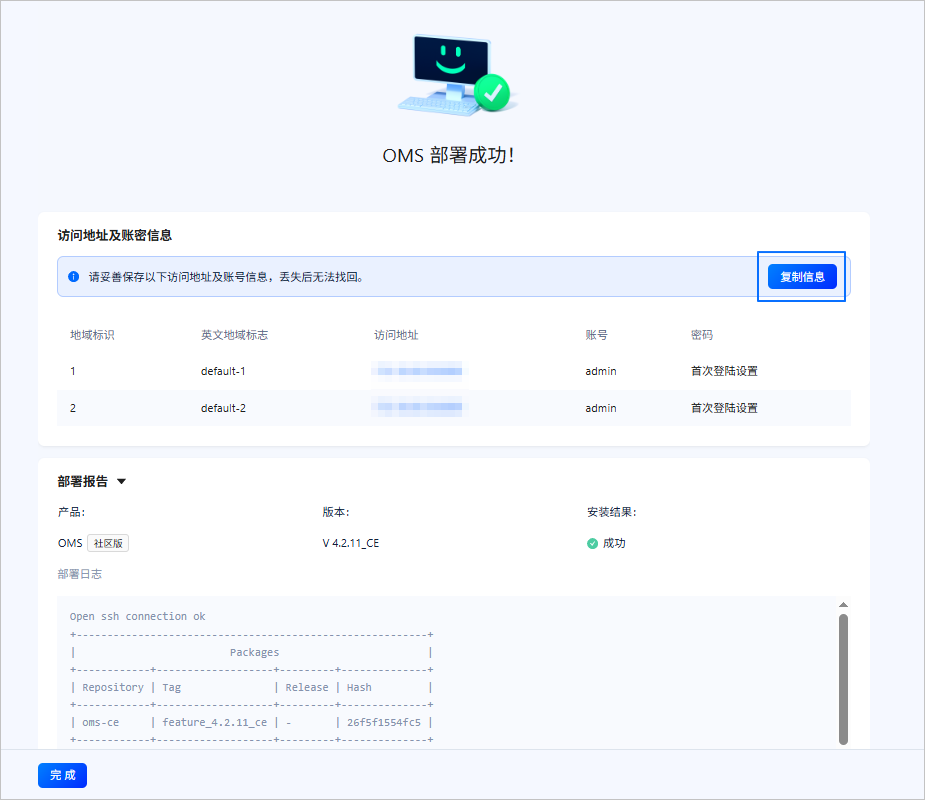The height and width of the screenshot is (800, 925).
Task: Click the 请妥善保存 notice text
Action: 226,277
